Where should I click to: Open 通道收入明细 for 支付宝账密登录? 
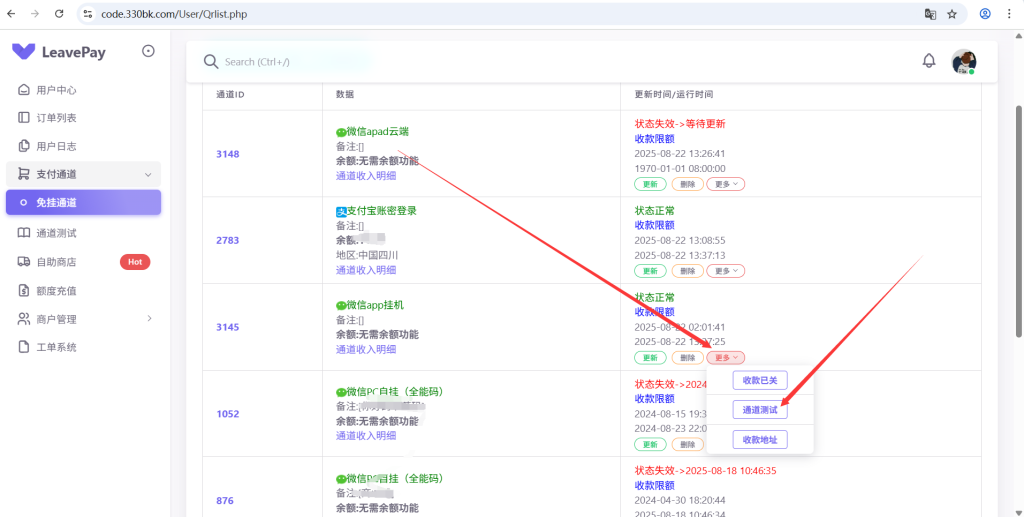click(x=366, y=270)
